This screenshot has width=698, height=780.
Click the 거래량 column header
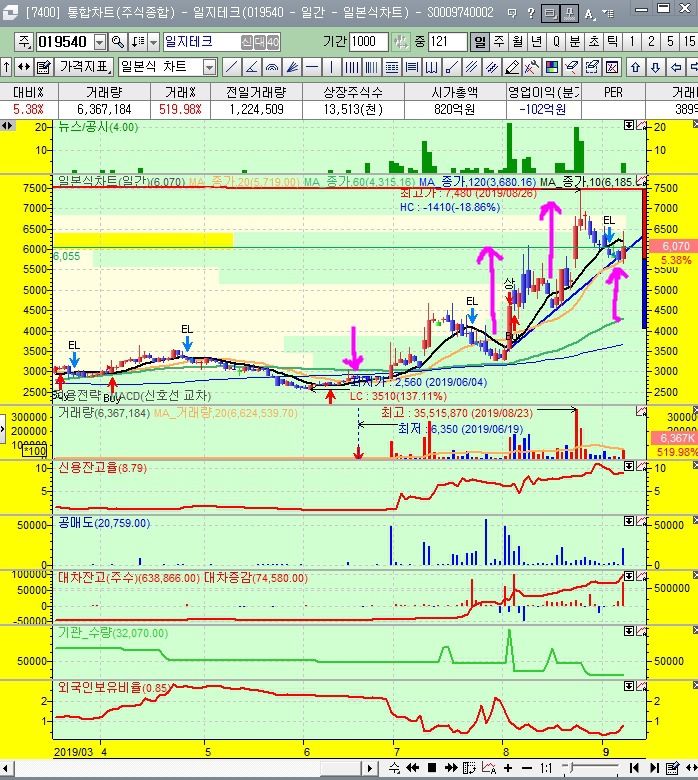pyautogui.click(x=104, y=92)
